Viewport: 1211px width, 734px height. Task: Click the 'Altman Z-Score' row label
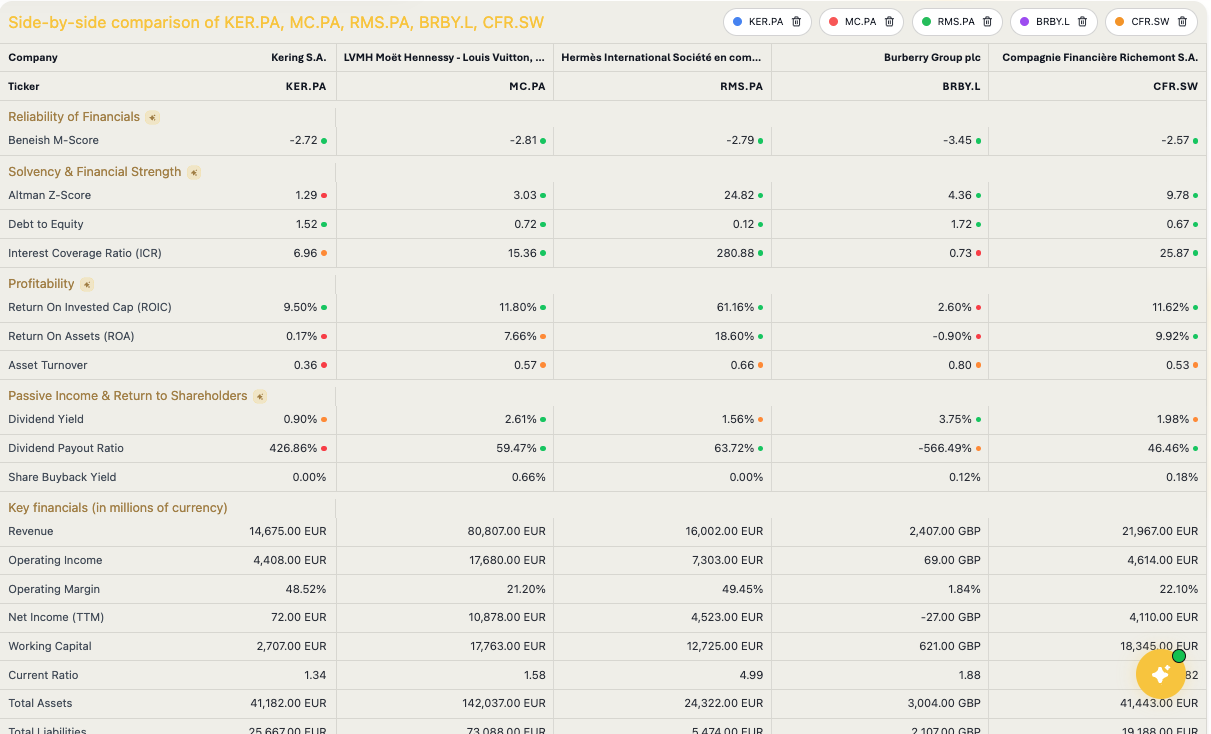tap(49, 195)
